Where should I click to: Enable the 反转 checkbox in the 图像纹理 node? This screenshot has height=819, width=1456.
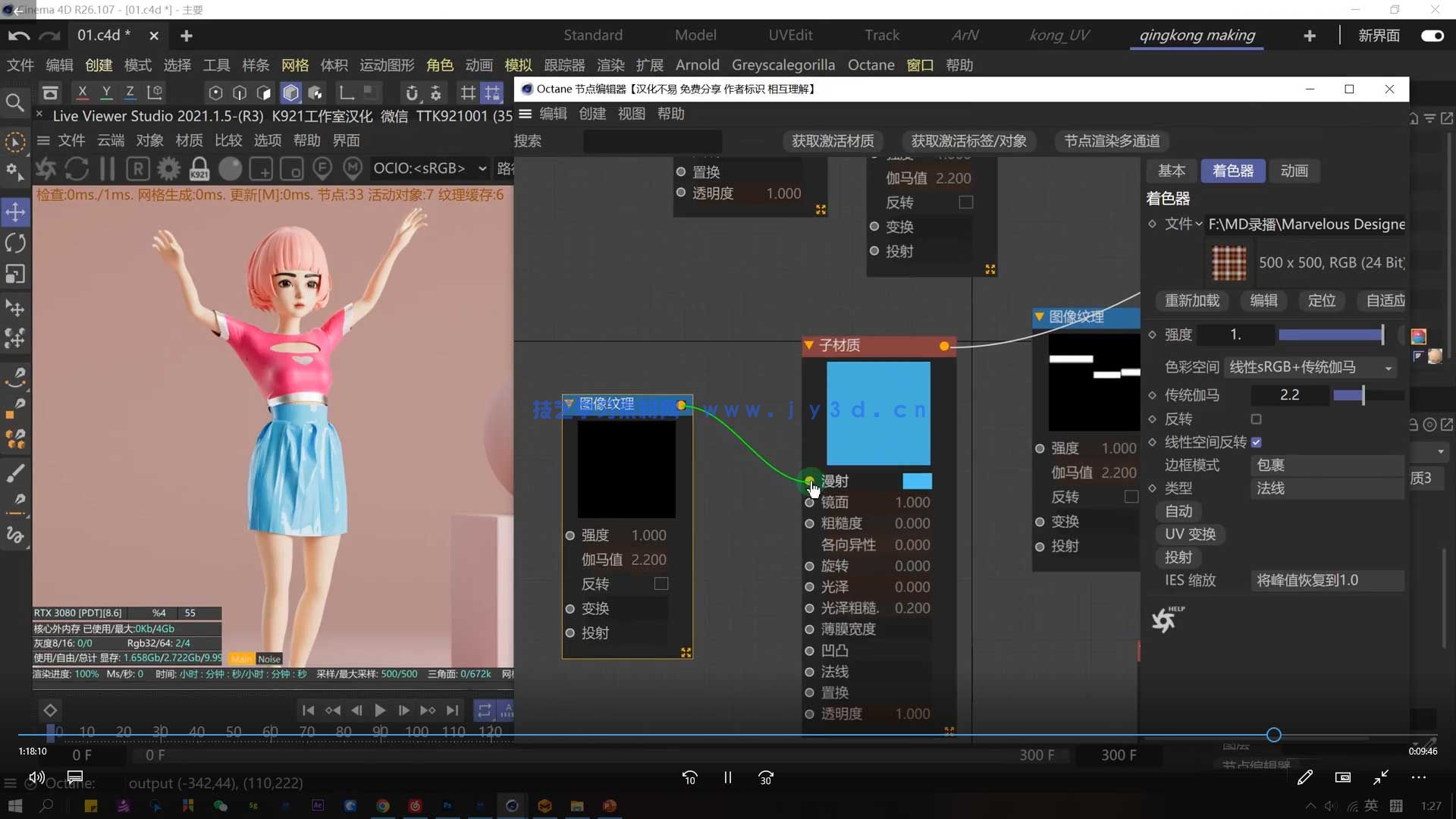[661, 583]
